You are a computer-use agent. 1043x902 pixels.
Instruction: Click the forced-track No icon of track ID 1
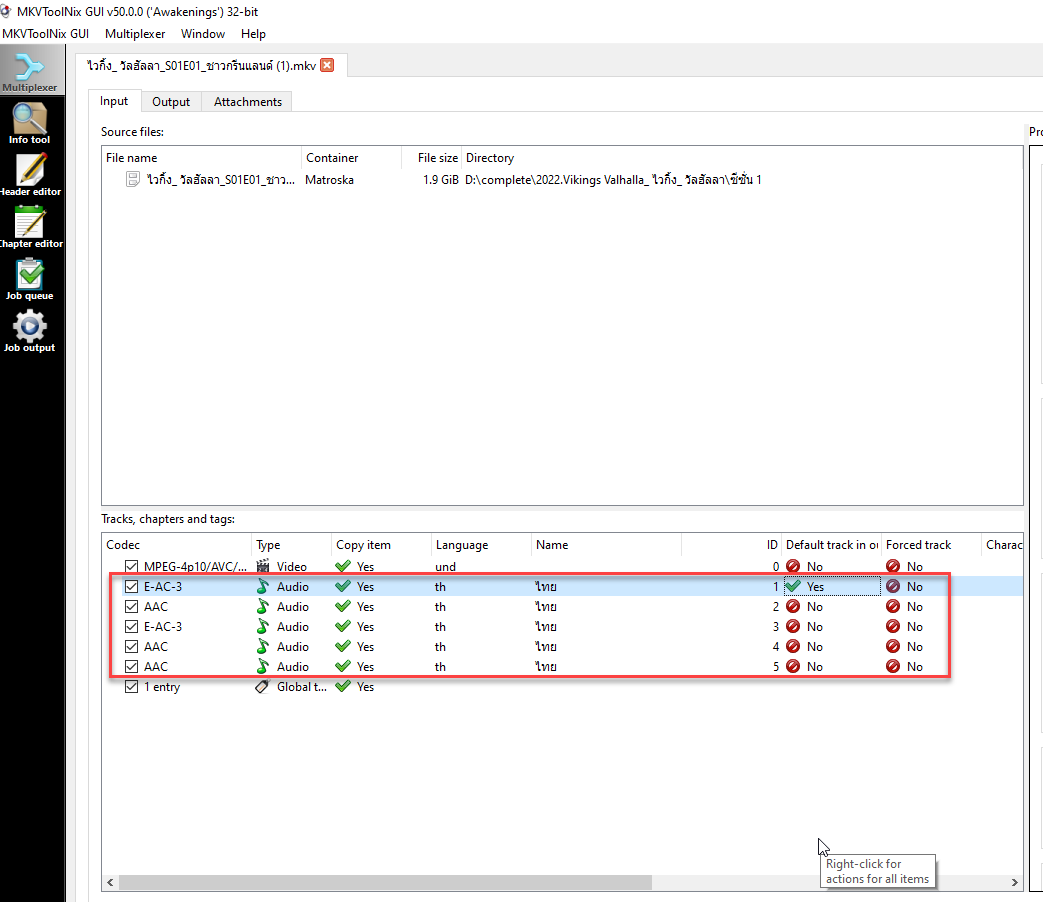point(893,587)
